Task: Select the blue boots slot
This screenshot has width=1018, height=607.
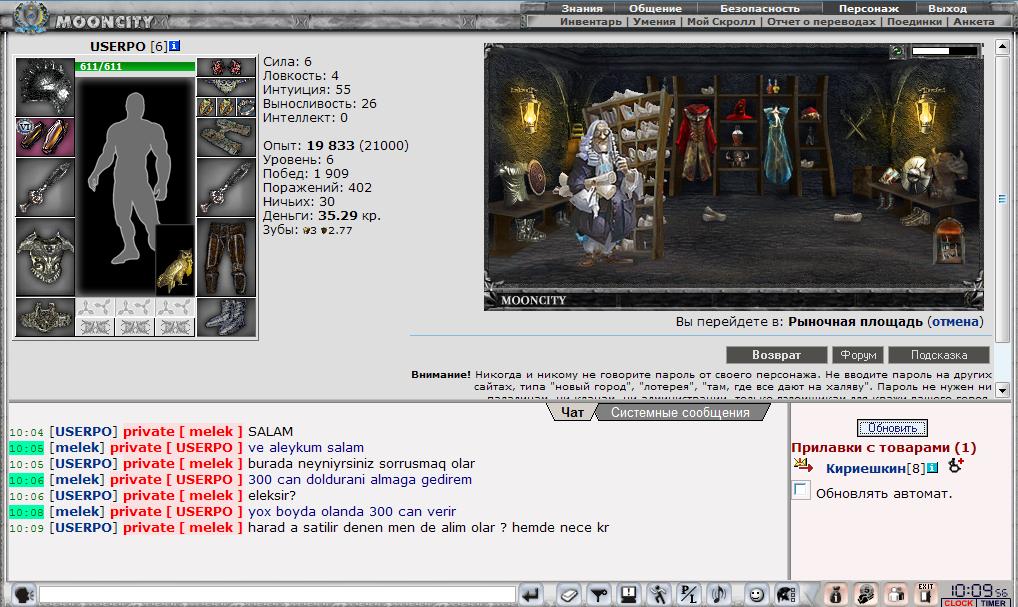Action: (x=226, y=317)
